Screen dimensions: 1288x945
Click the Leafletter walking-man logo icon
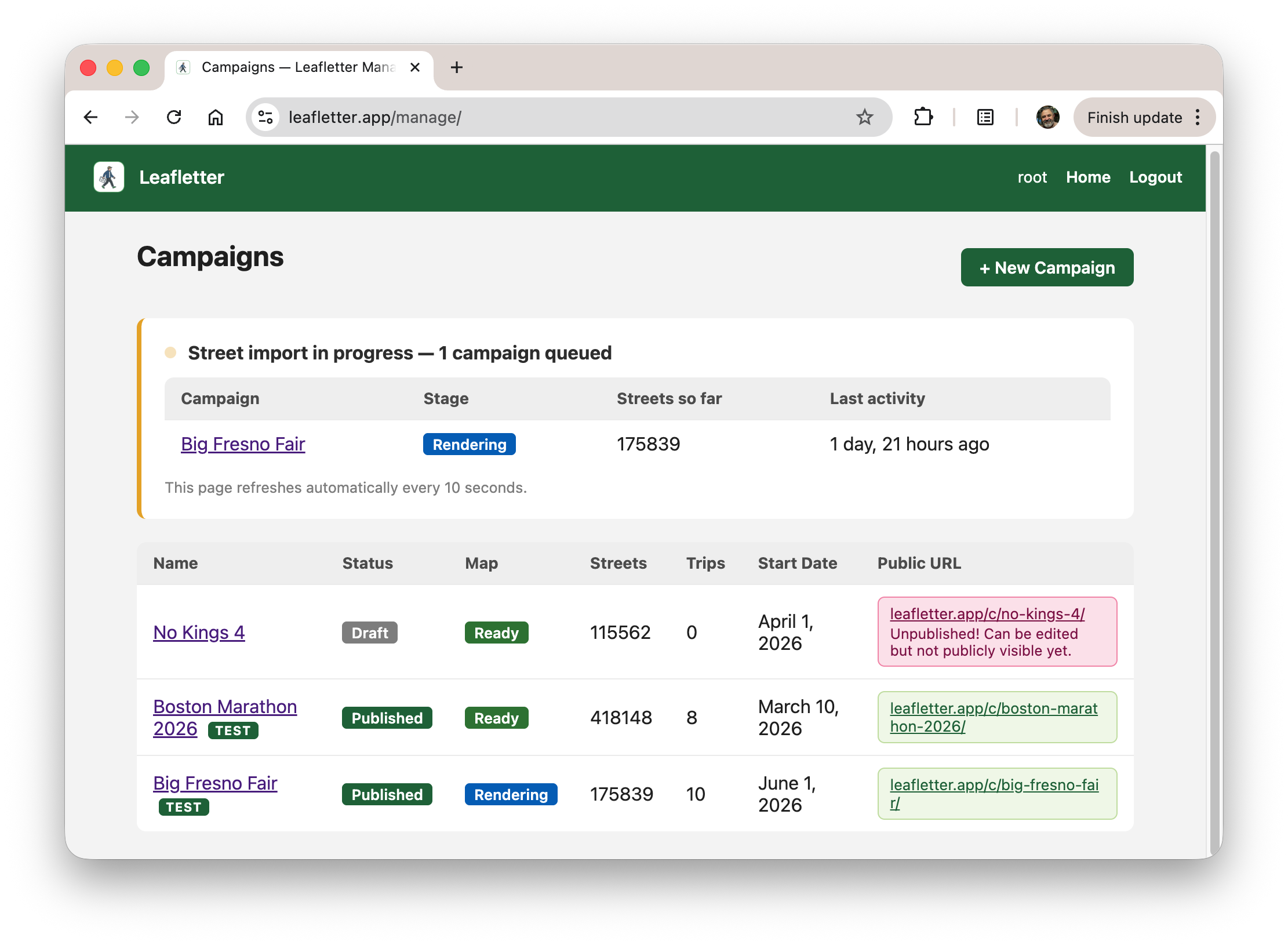[x=109, y=177]
